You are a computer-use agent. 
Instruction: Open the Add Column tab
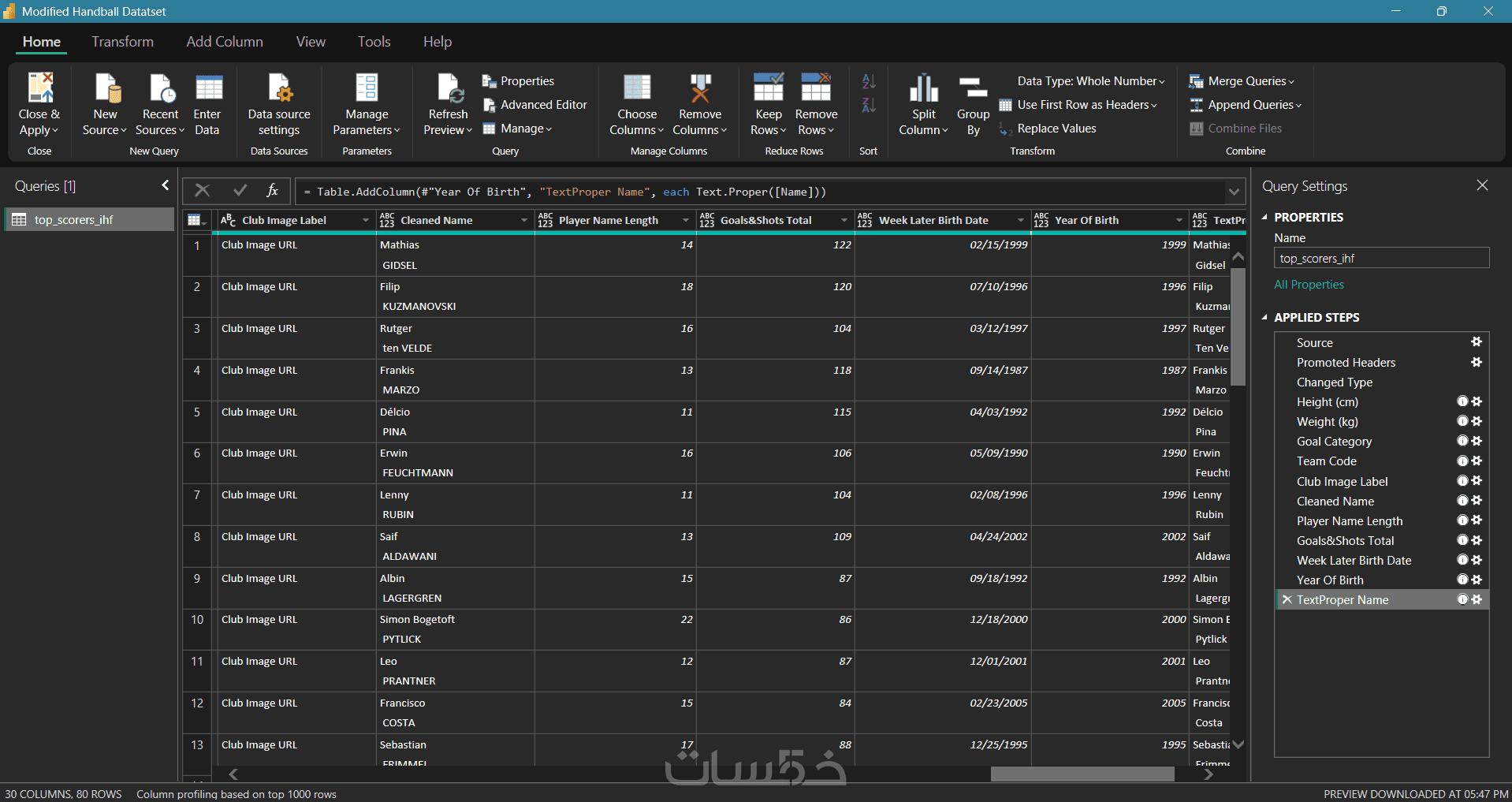(x=225, y=42)
